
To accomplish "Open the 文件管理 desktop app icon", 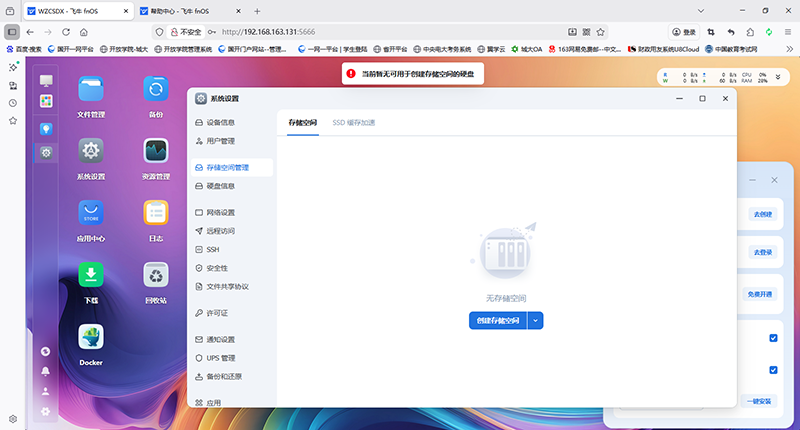I will click(x=91, y=89).
